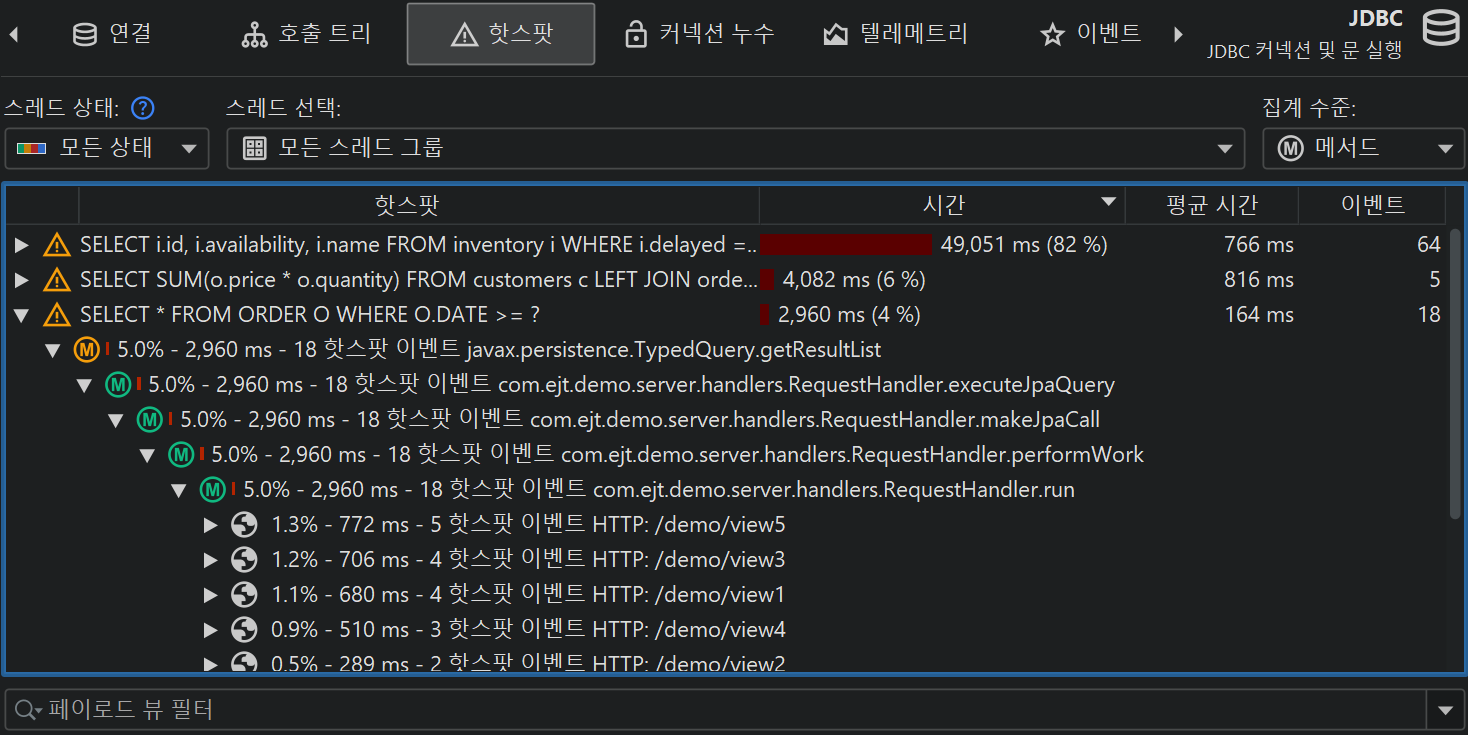Click the globe icon for /demo/view5

[244, 525]
